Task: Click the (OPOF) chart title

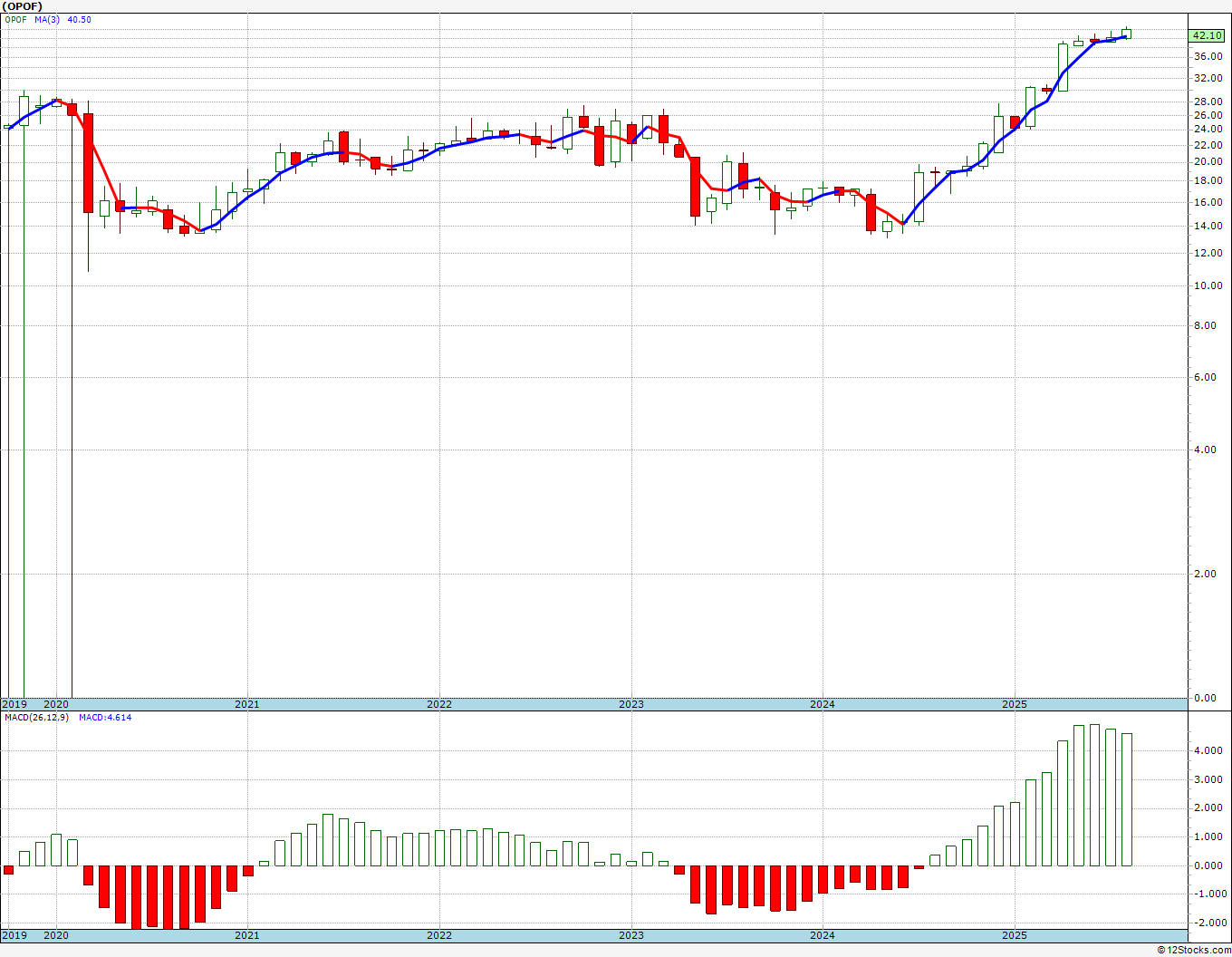Action: [23, 6]
